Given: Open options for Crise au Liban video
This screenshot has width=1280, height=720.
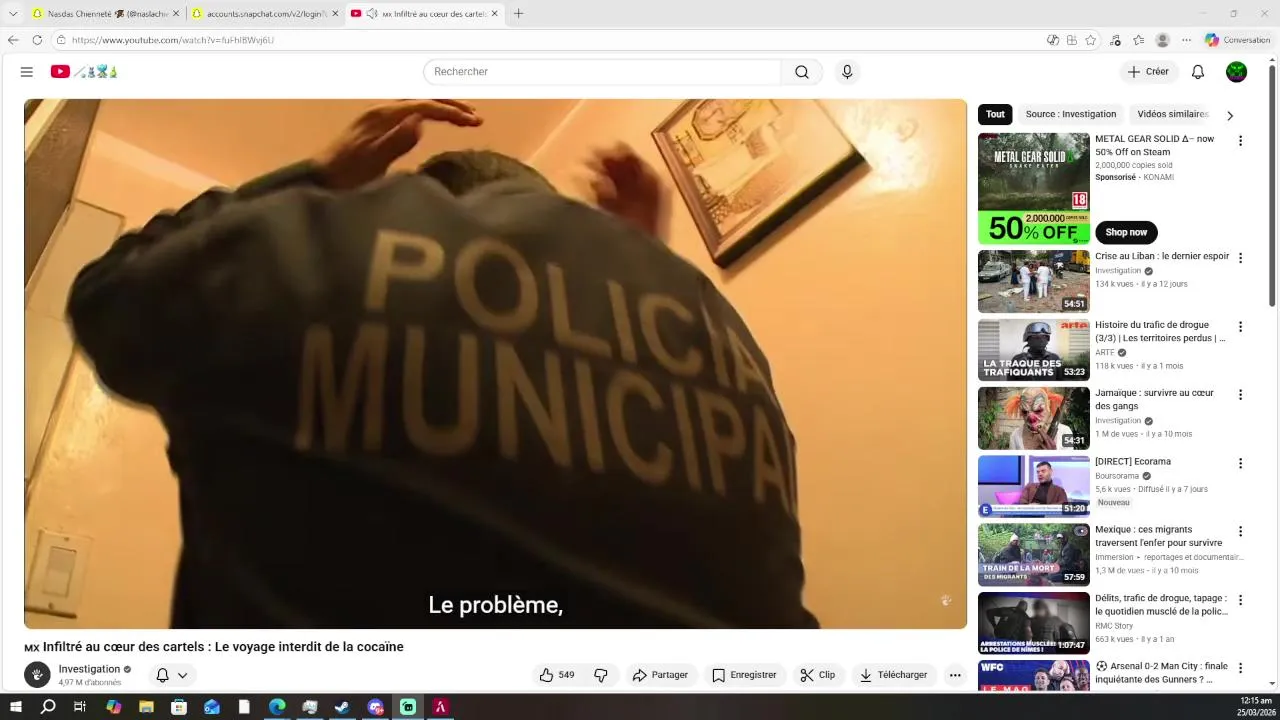Looking at the screenshot, I should (1240, 258).
